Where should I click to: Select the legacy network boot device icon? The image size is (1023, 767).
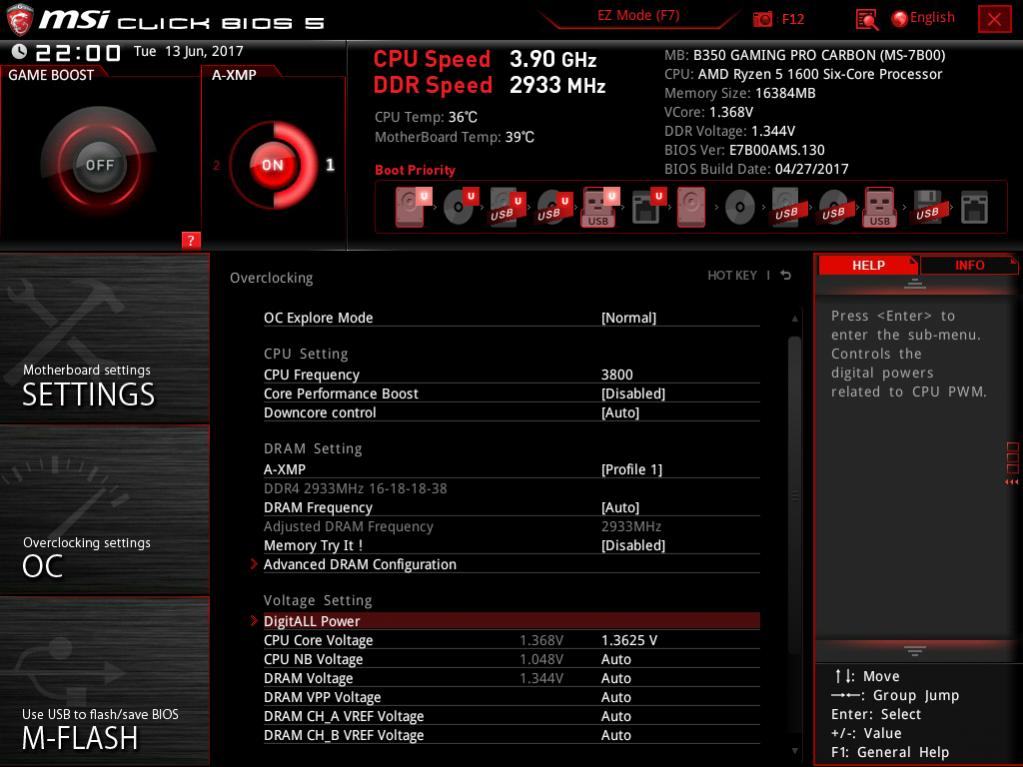tap(974, 207)
